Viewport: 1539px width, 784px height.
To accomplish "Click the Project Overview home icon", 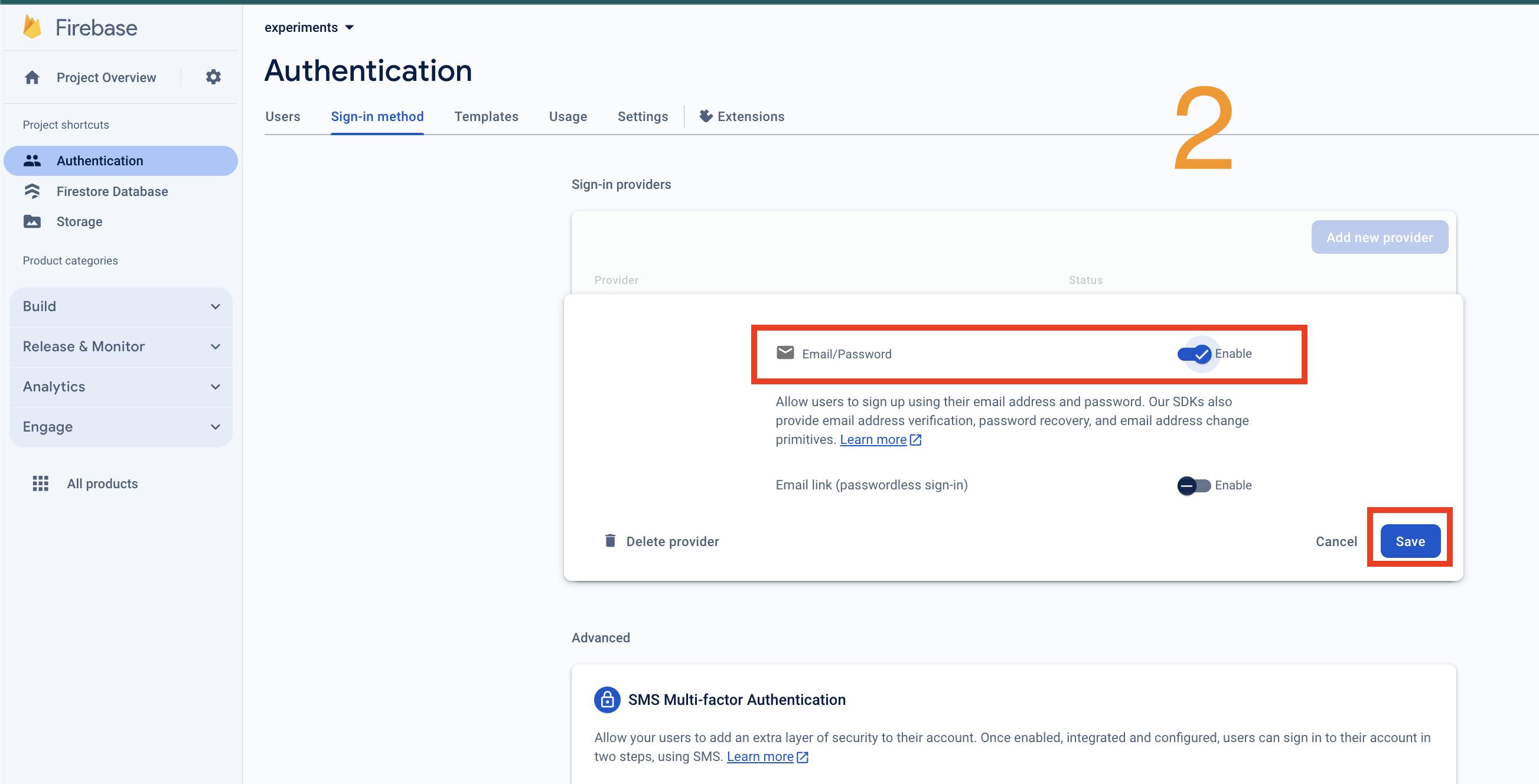I will 32,77.
